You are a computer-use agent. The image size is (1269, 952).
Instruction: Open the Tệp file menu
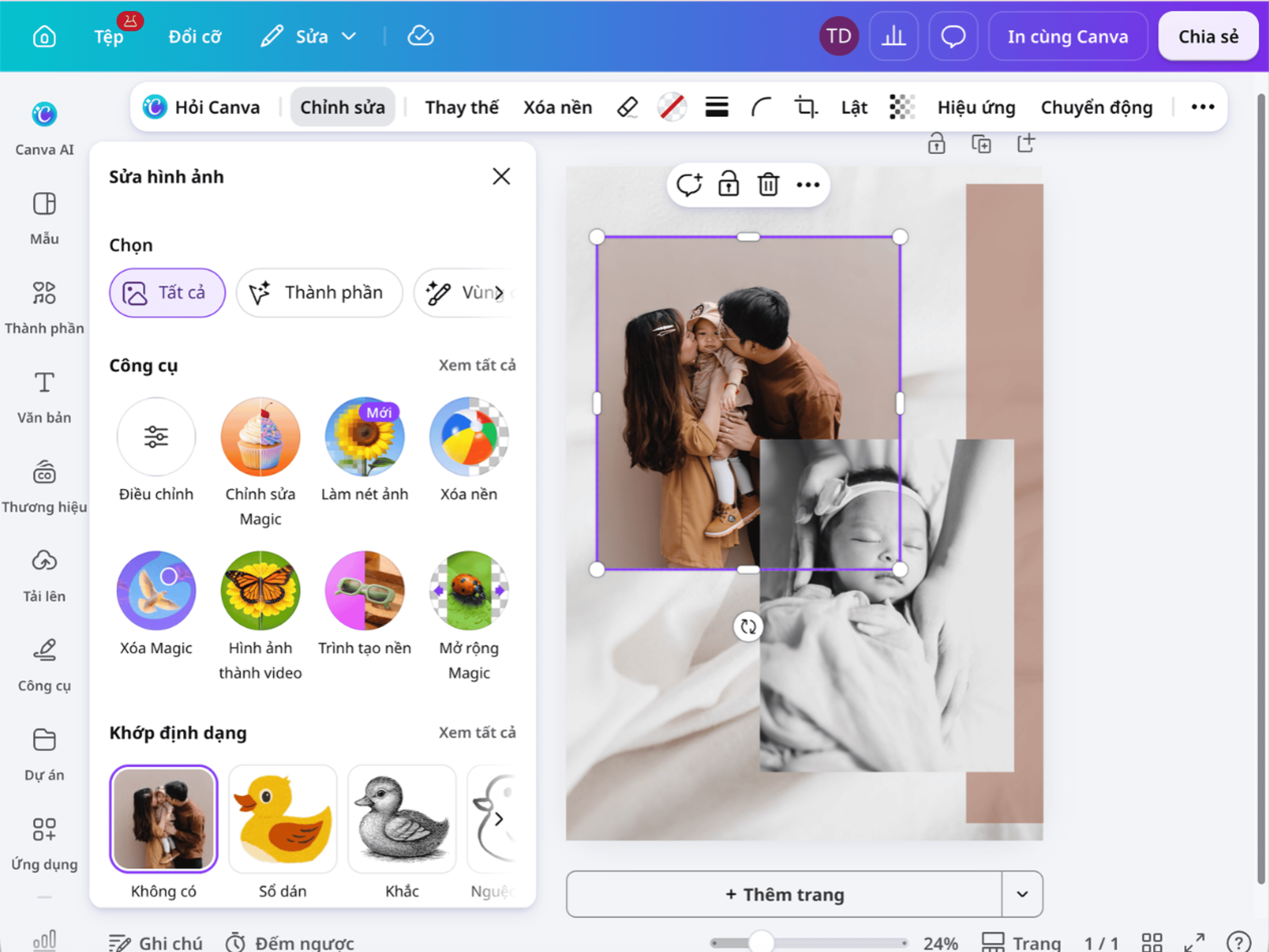(109, 37)
